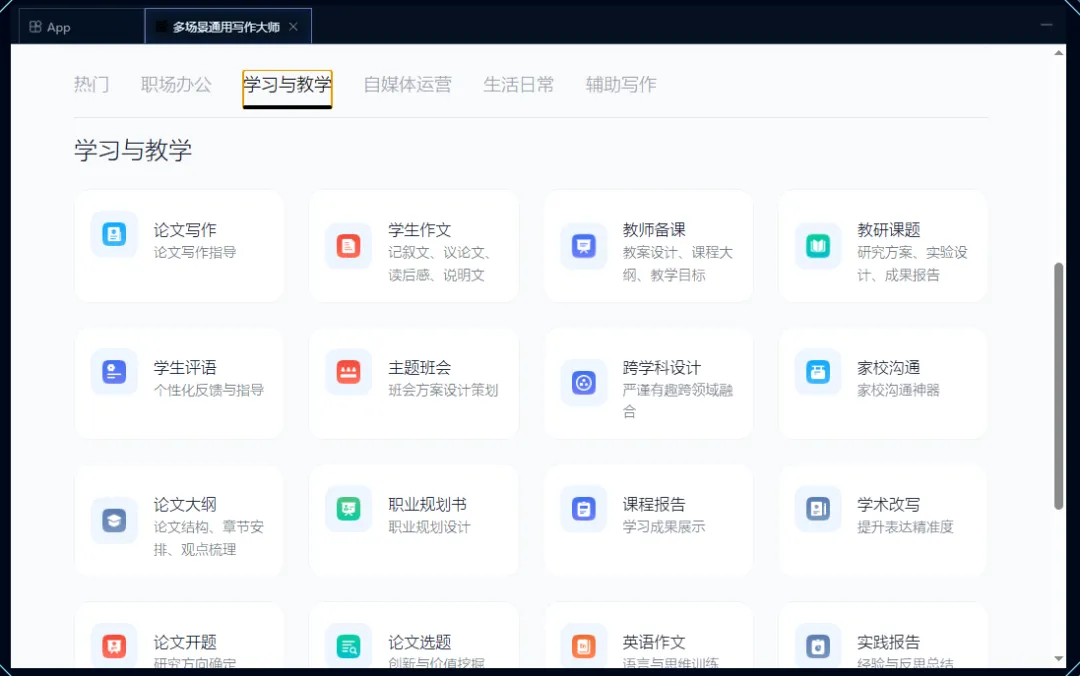Screen dimensions: 1080x676
Task: Open the 主题班会 title
Action: point(419,367)
